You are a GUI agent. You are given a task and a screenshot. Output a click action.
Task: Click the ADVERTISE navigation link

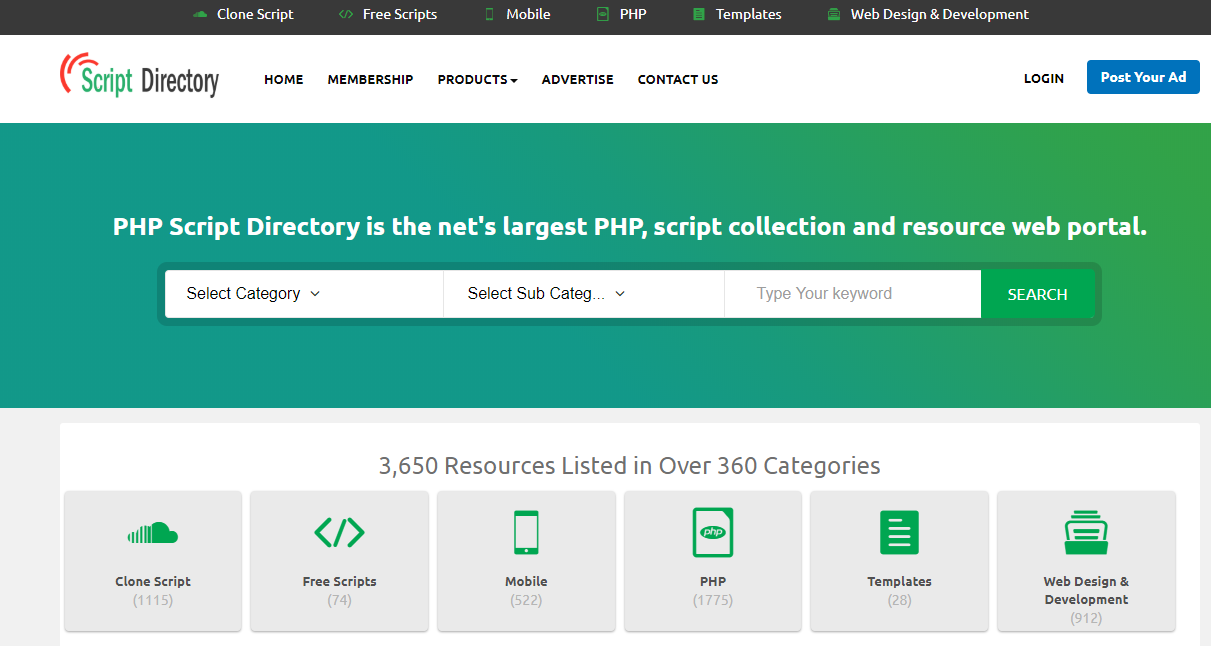pyautogui.click(x=577, y=79)
